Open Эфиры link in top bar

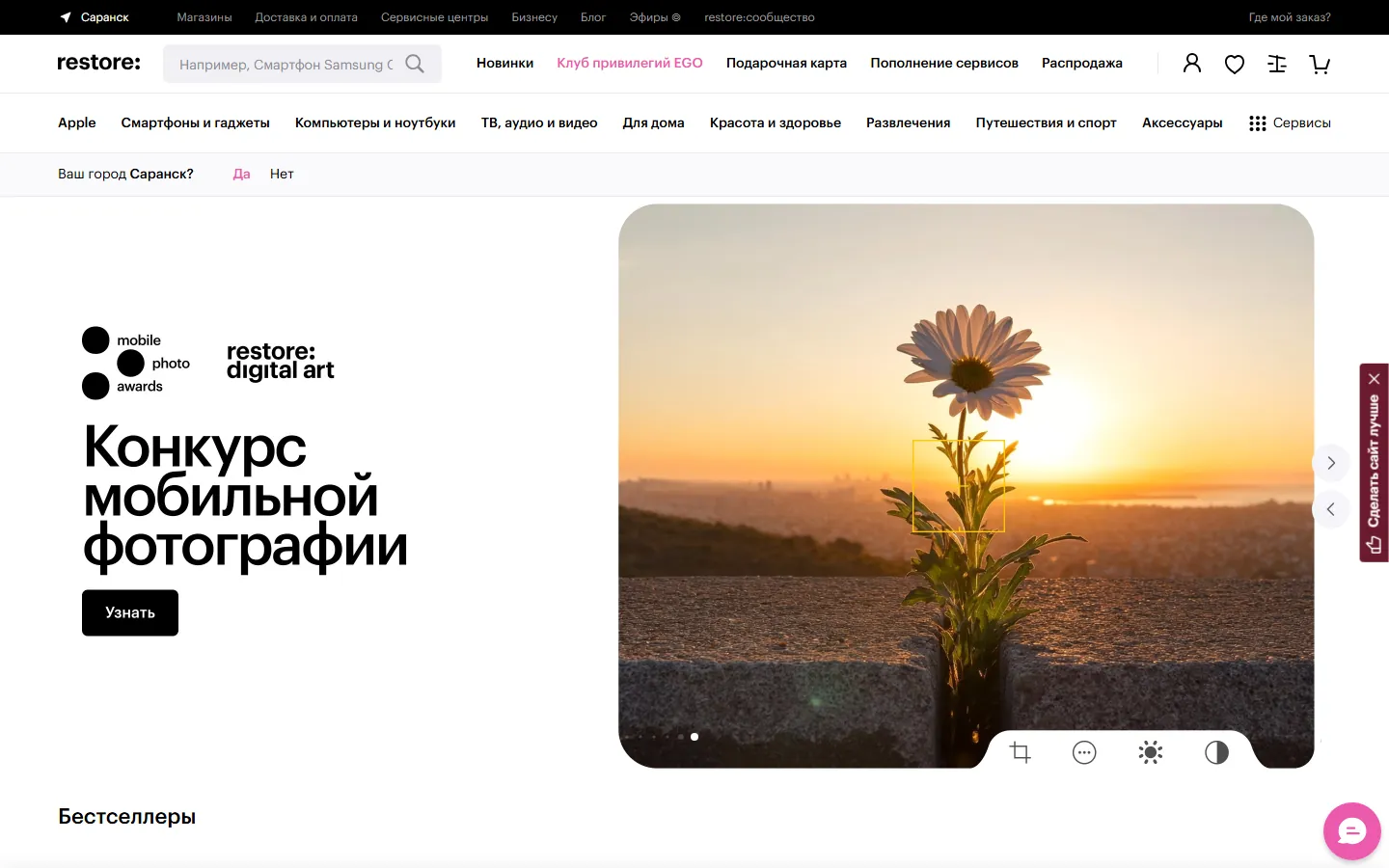tap(655, 17)
